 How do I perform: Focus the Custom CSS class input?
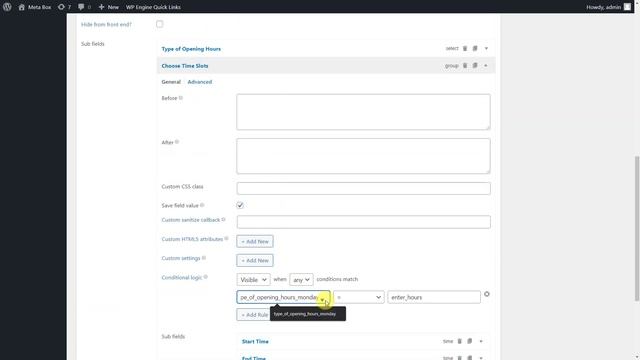click(x=363, y=188)
